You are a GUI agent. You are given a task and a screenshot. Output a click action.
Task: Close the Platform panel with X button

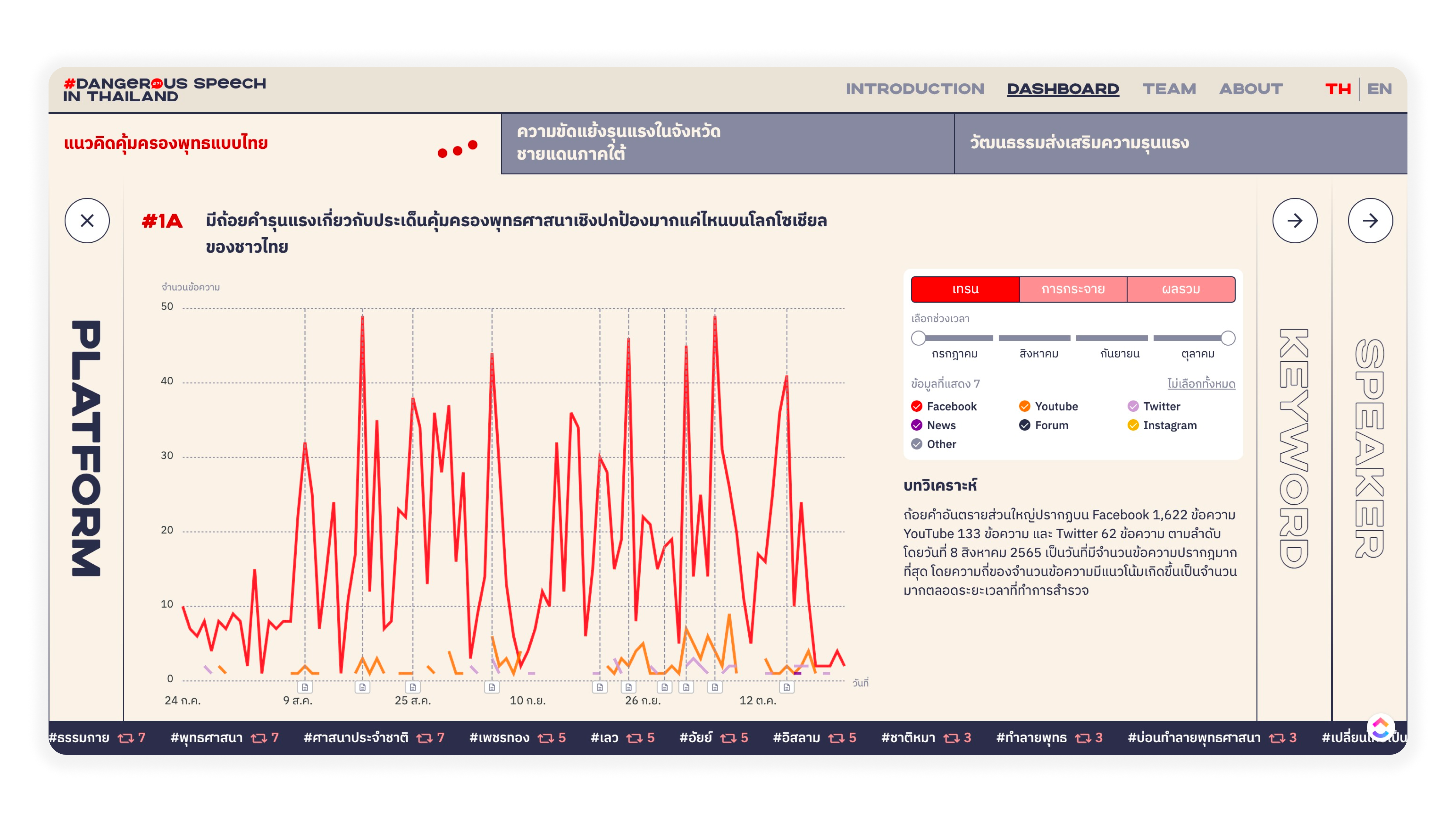pyautogui.click(x=87, y=221)
